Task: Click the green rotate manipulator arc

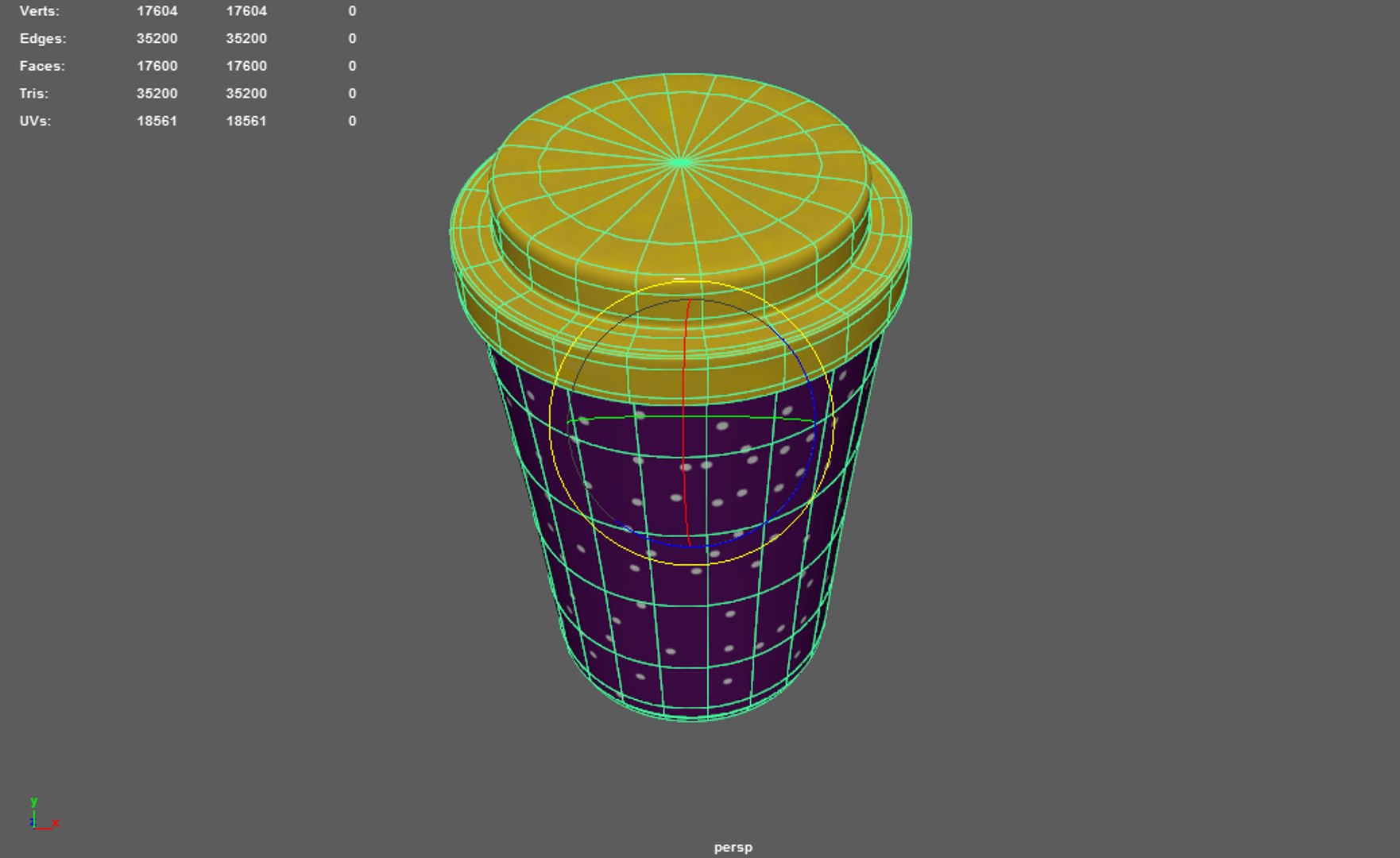Action: [691, 416]
